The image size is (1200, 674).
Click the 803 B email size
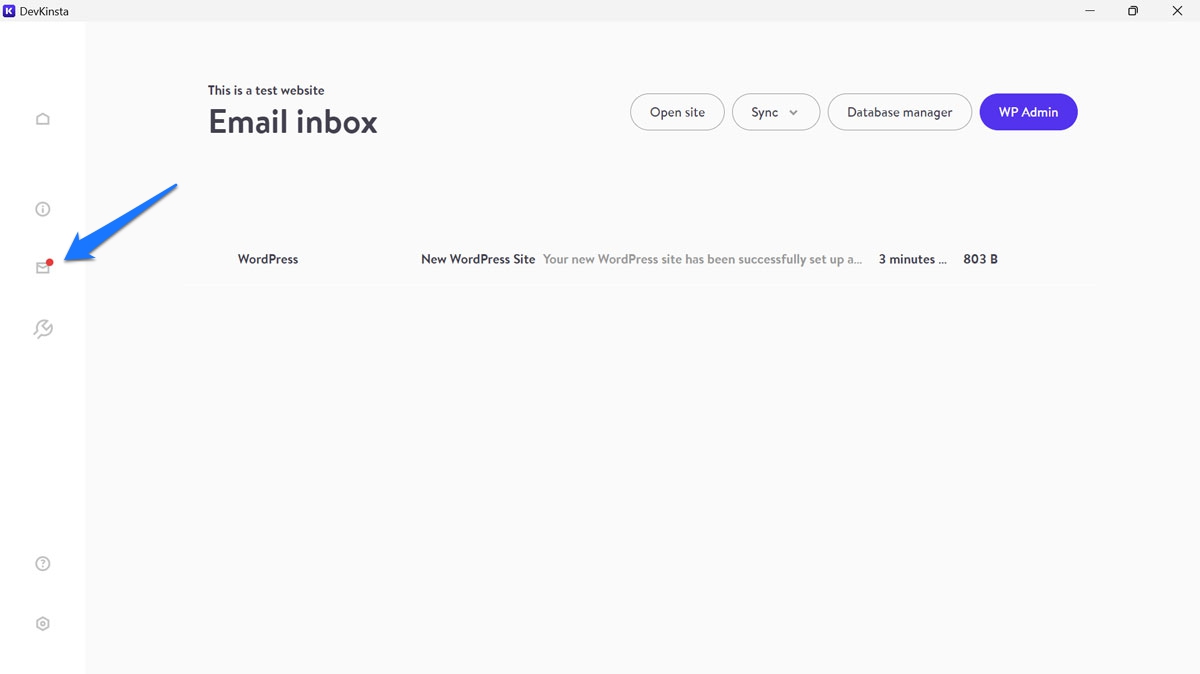click(980, 259)
